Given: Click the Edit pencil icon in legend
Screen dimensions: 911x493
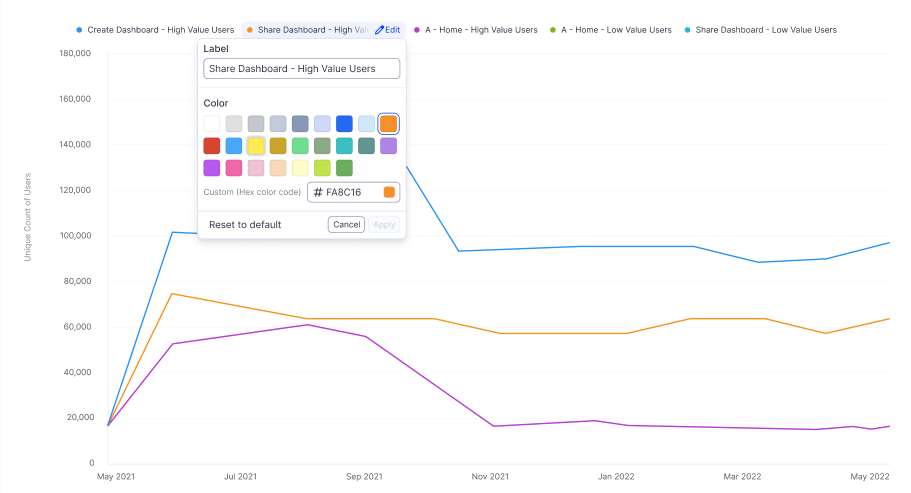Looking at the screenshot, I should click(x=380, y=30).
